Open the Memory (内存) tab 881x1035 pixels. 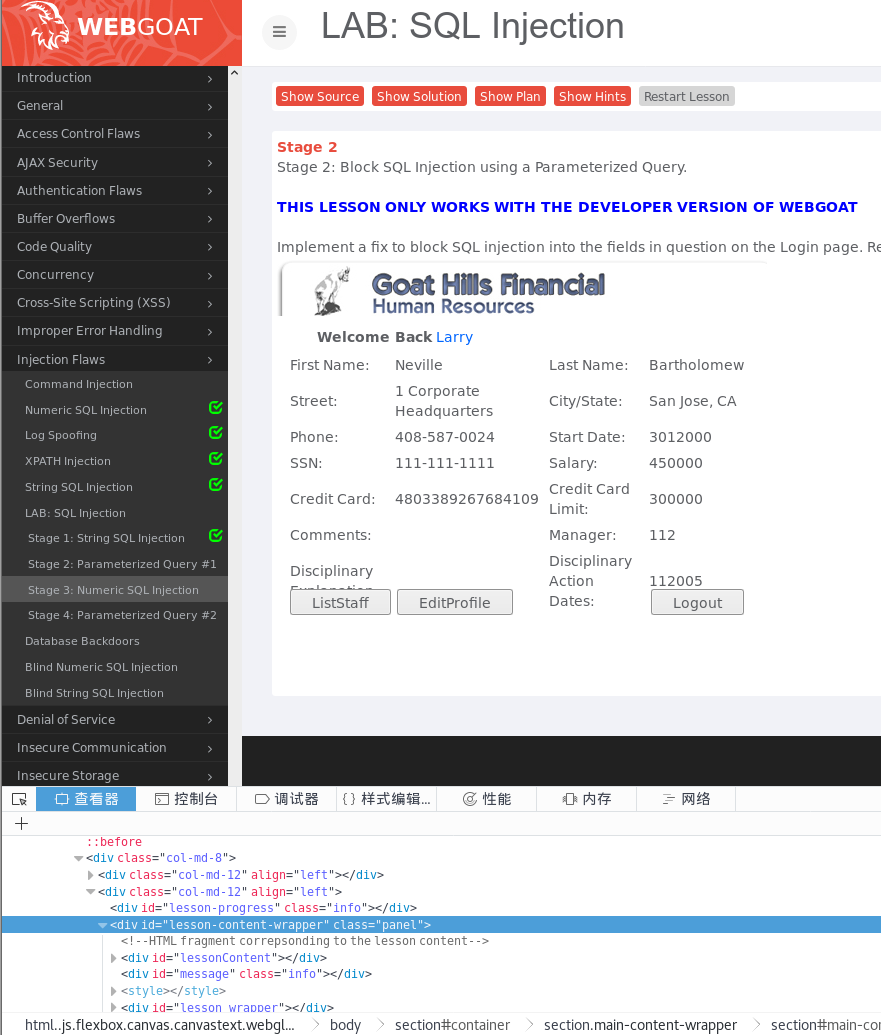[587, 799]
